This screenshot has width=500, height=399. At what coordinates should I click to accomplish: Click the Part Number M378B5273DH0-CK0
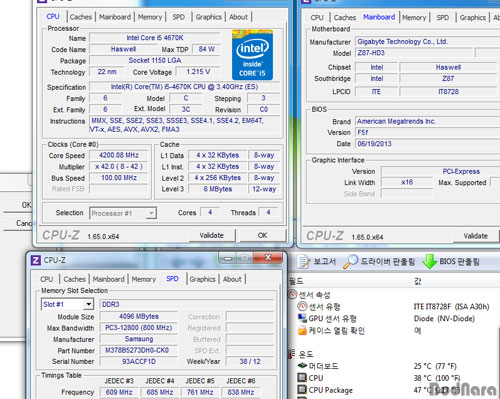click(x=138, y=350)
